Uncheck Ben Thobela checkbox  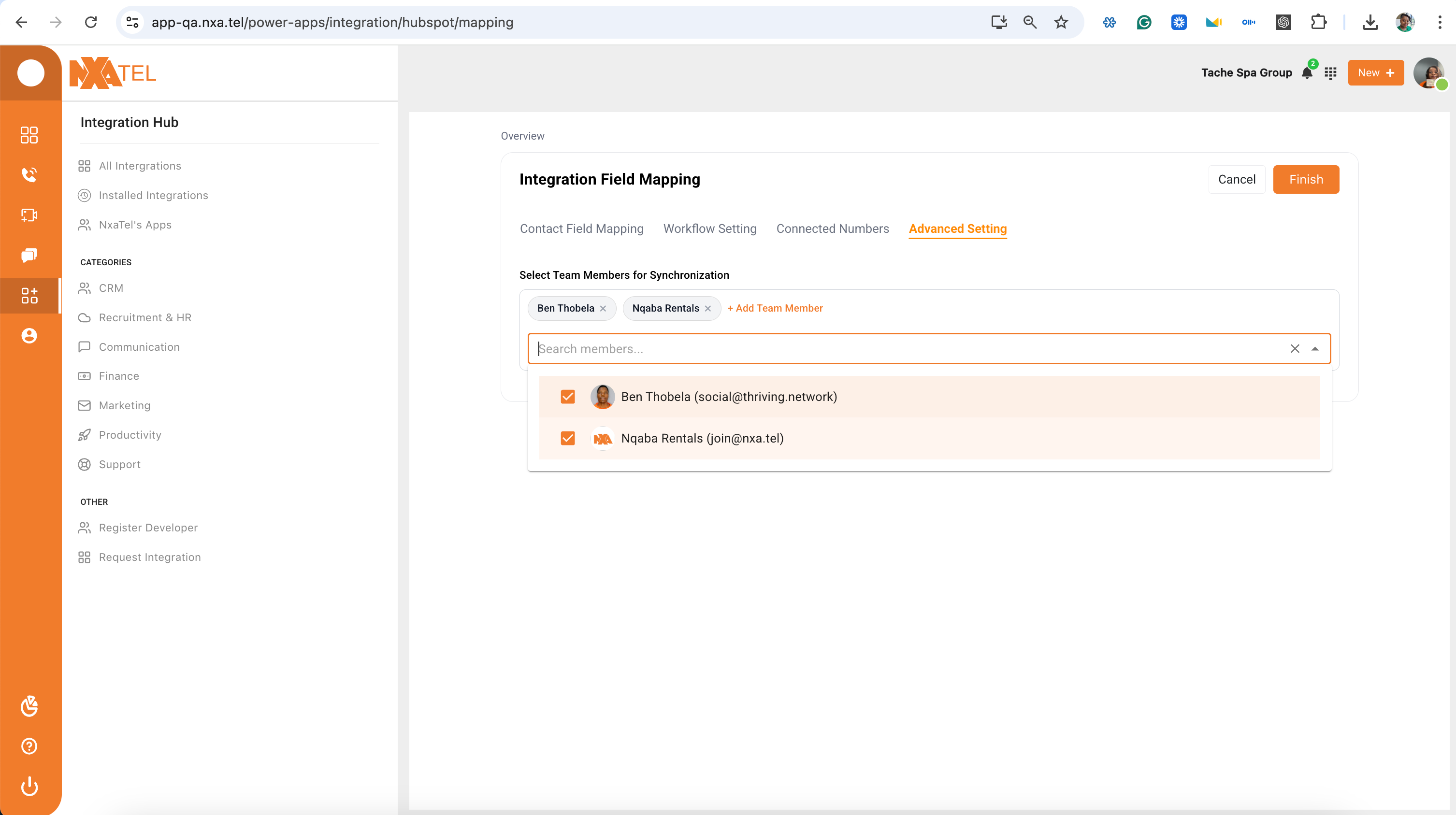[x=567, y=397]
